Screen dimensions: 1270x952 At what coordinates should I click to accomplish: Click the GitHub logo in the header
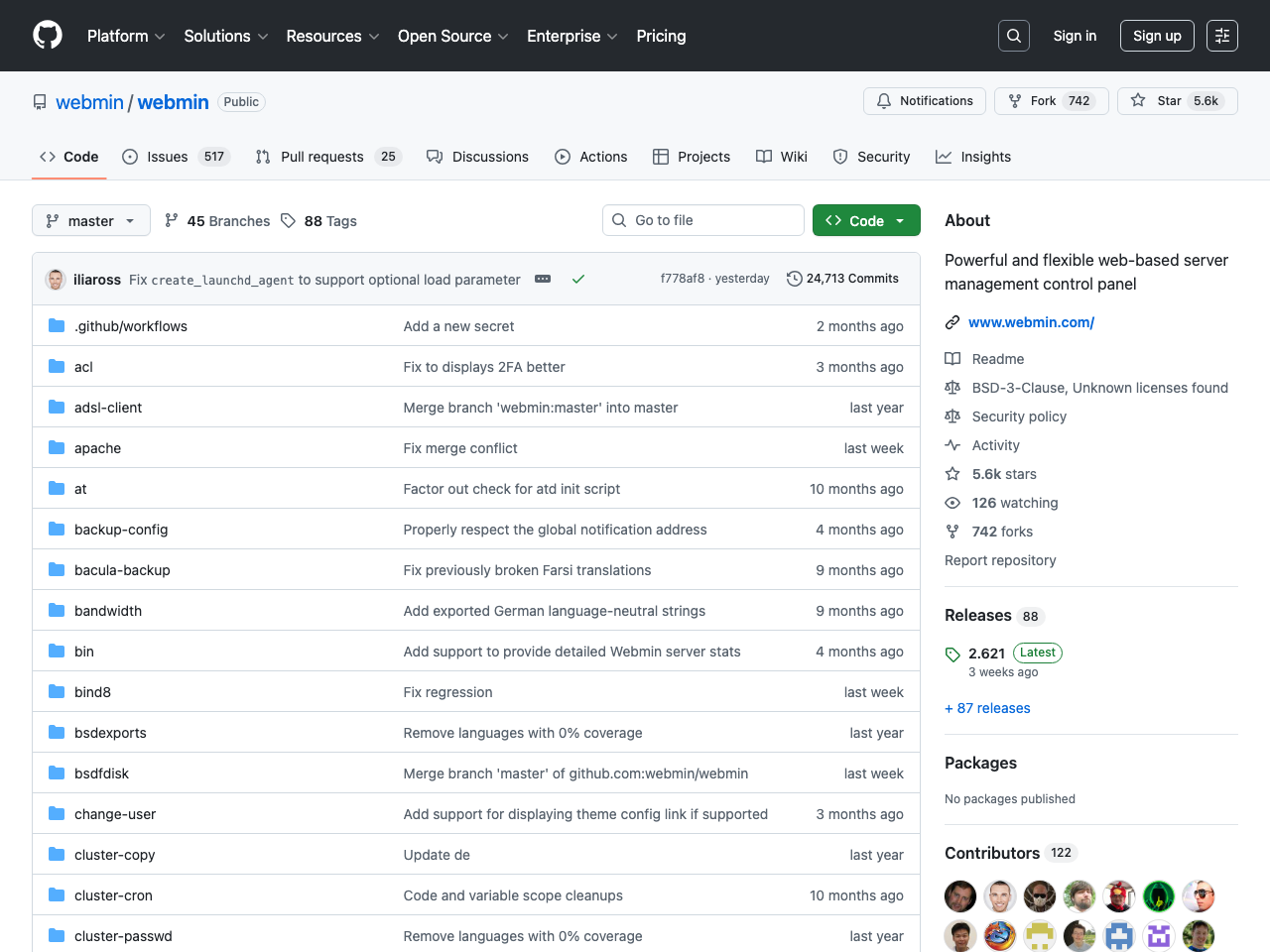(x=47, y=36)
